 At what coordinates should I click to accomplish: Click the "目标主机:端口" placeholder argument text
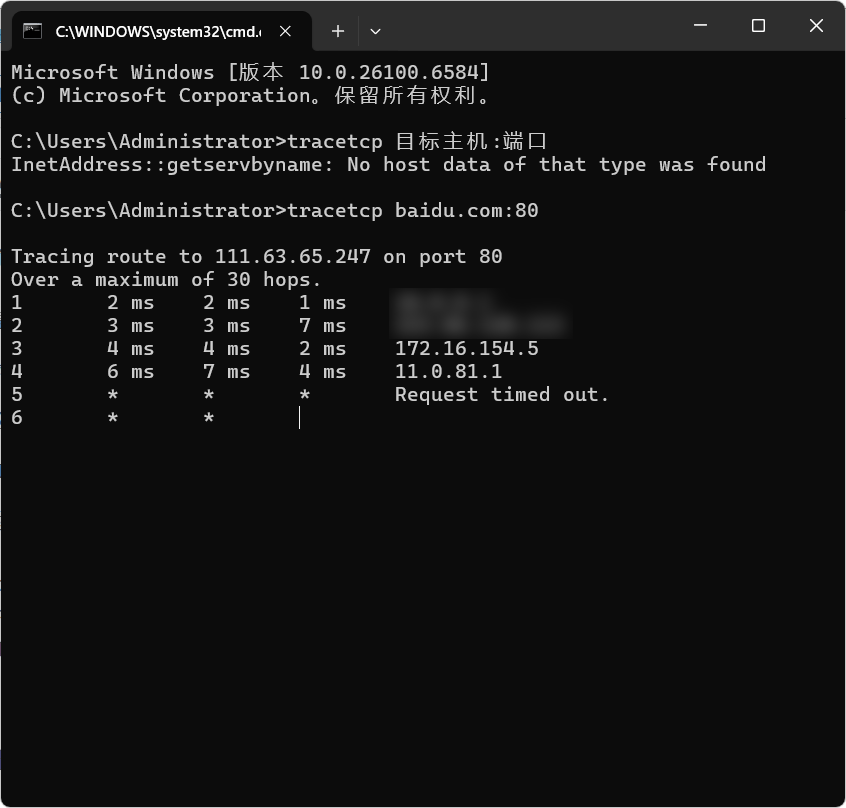click(x=471, y=141)
